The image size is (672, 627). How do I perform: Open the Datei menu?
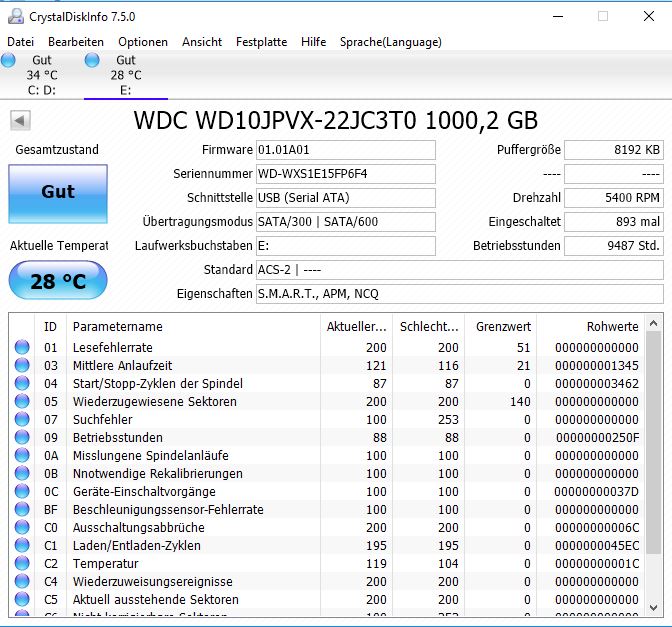click(x=21, y=42)
